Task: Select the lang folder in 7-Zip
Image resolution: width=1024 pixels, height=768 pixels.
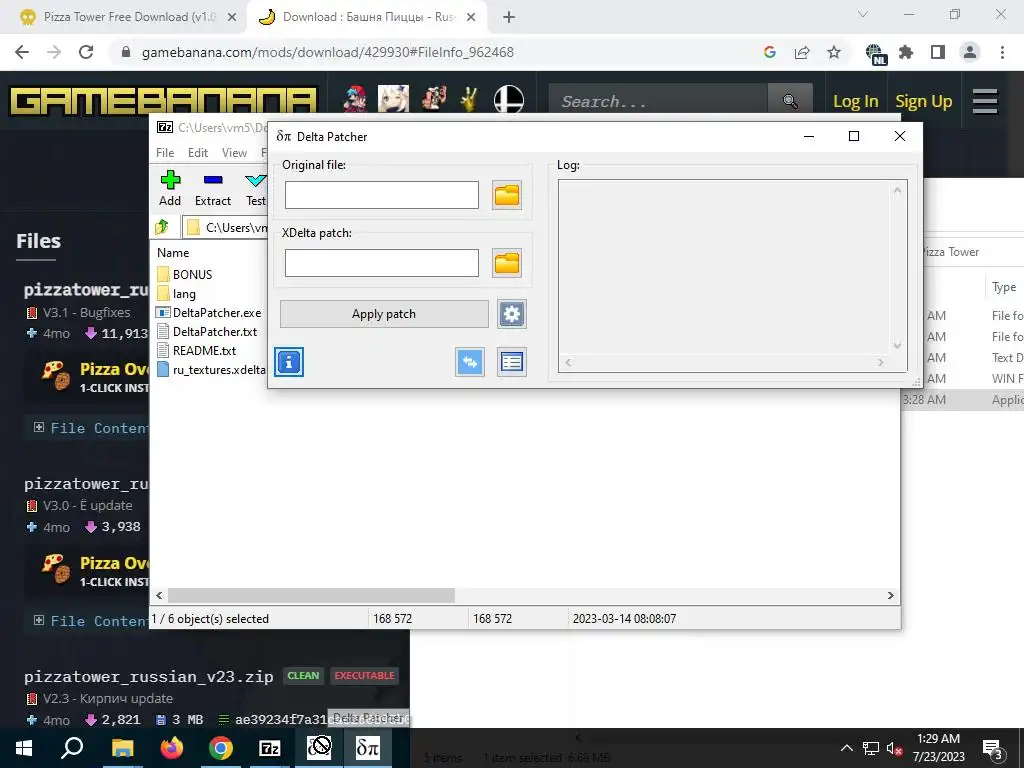Action: (x=176, y=294)
